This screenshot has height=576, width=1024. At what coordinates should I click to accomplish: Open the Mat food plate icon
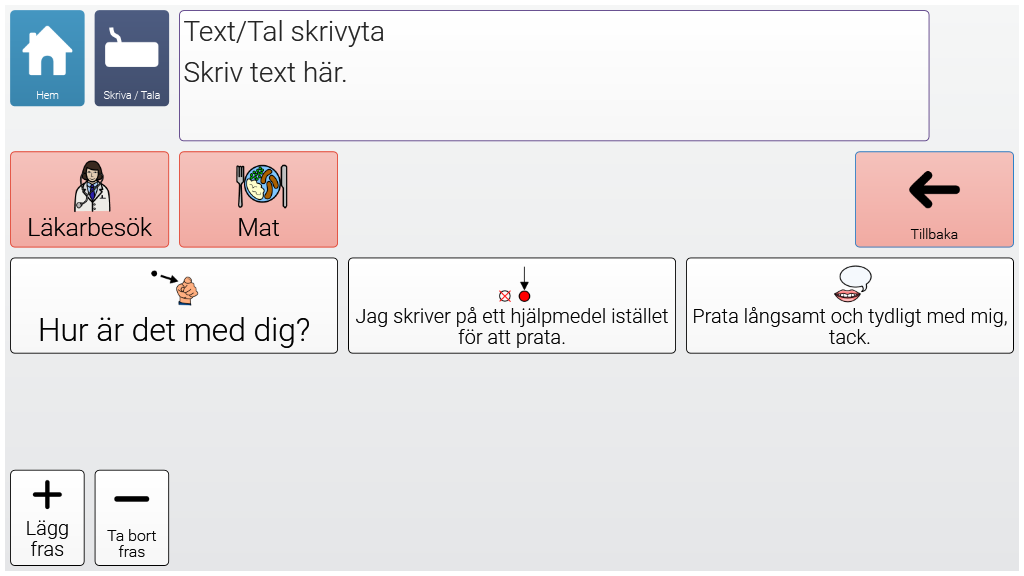point(258,186)
